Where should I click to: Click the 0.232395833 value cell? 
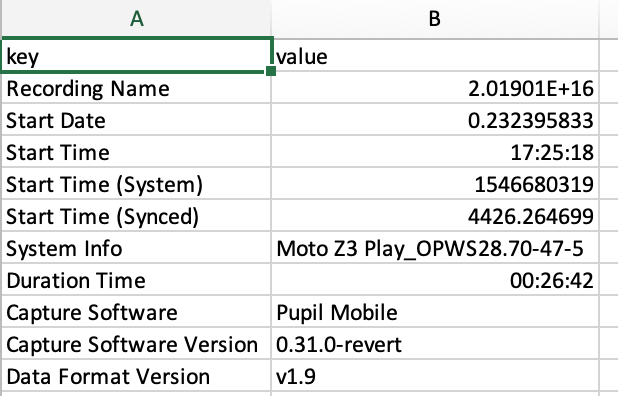tap(435, 120)
